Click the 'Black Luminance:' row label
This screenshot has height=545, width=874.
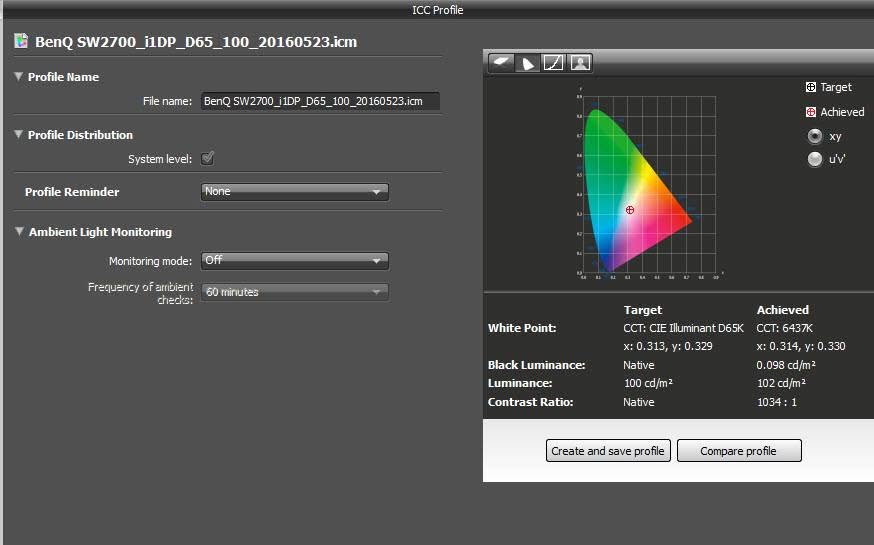tap(536, 365)
